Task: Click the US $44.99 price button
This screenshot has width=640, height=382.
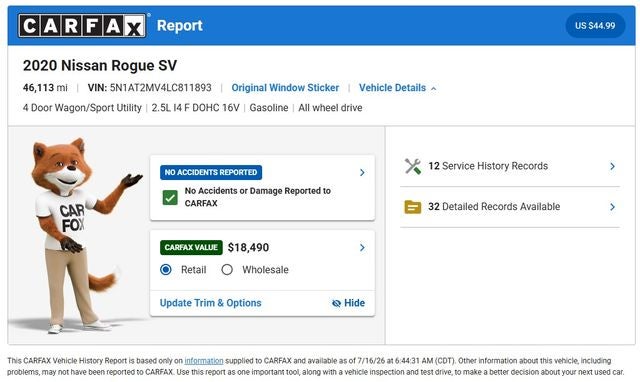Action: point(595,25)
